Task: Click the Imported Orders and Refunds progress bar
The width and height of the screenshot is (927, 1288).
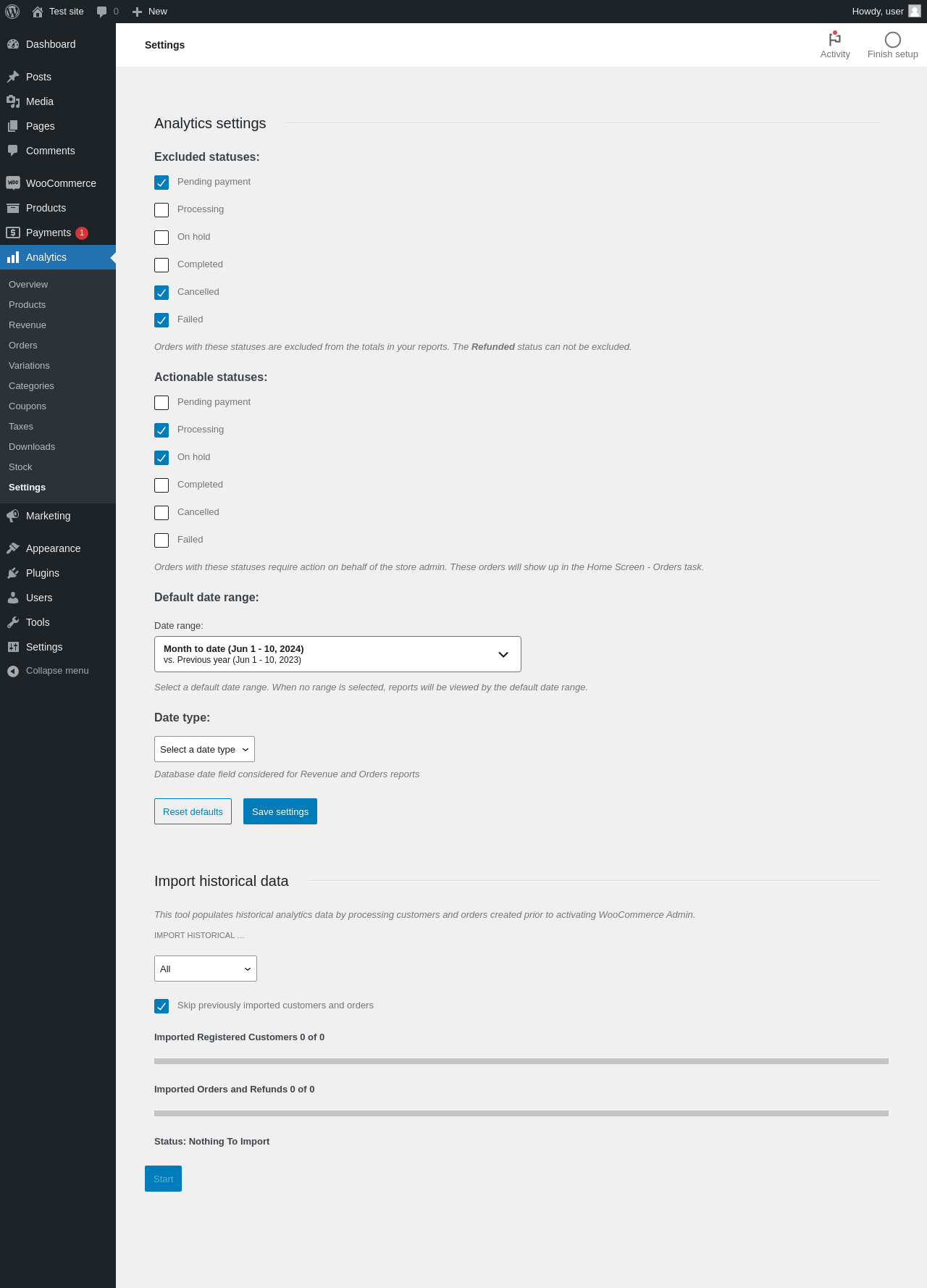Action: (x=521, y=1113)
